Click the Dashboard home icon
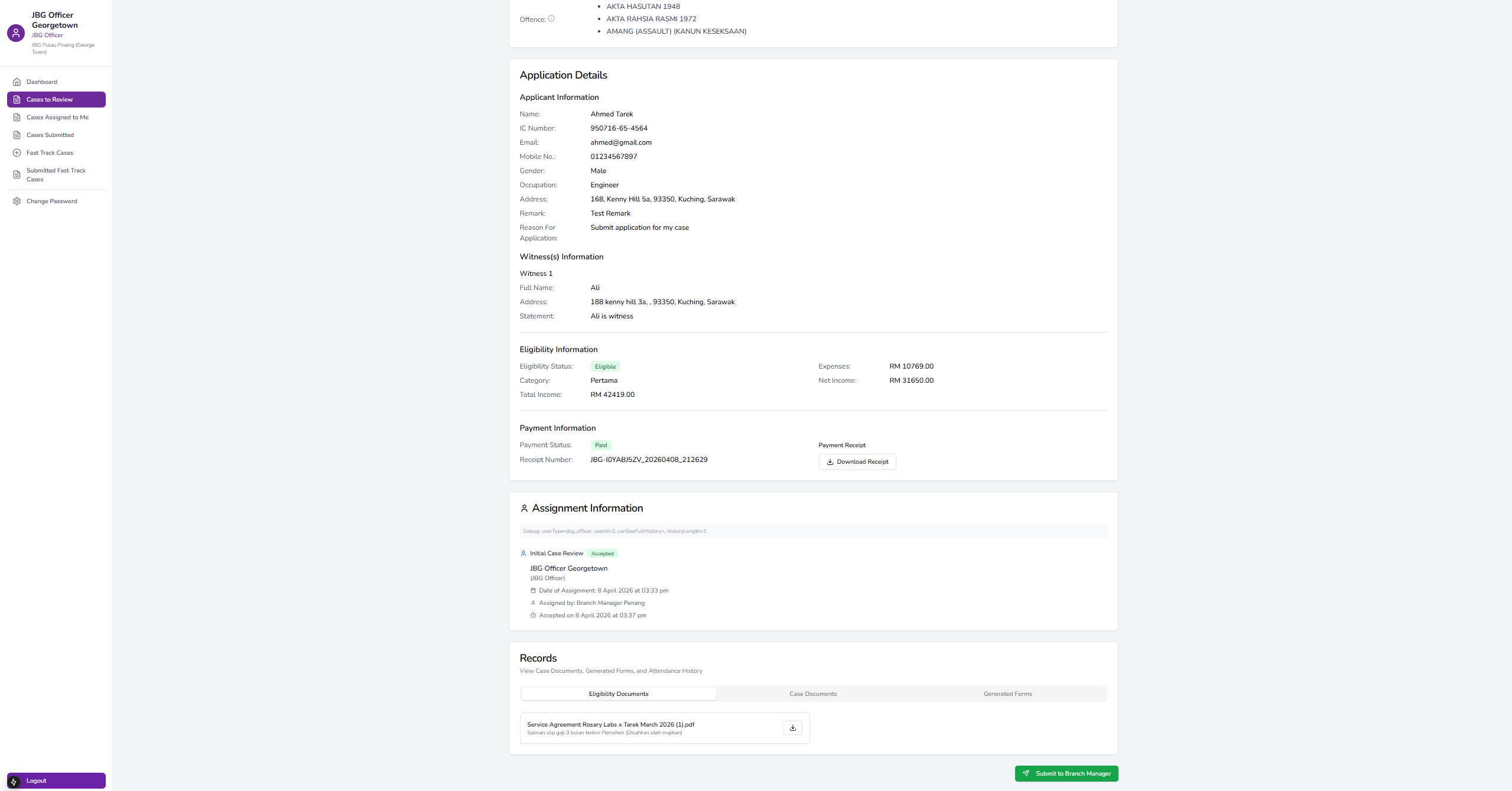Viewport: 1512px width, 791px height. [17, 82]
